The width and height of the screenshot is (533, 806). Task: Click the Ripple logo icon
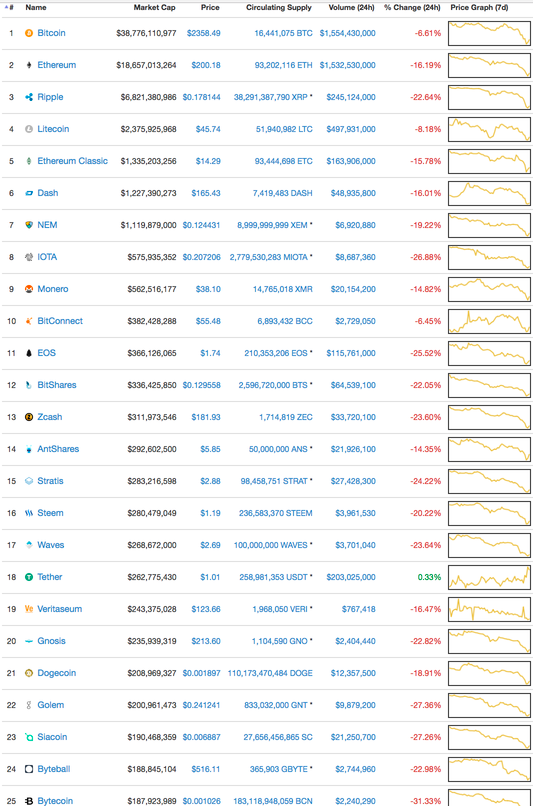point(29,97)
